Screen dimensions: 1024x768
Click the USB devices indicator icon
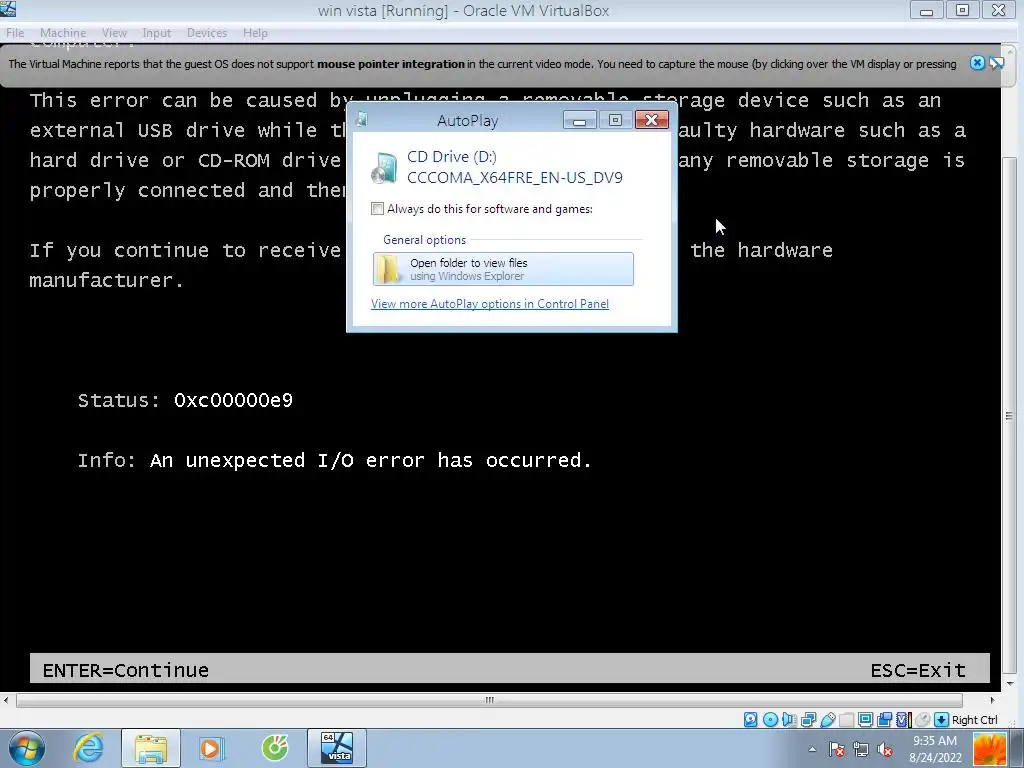click(828, 720)
